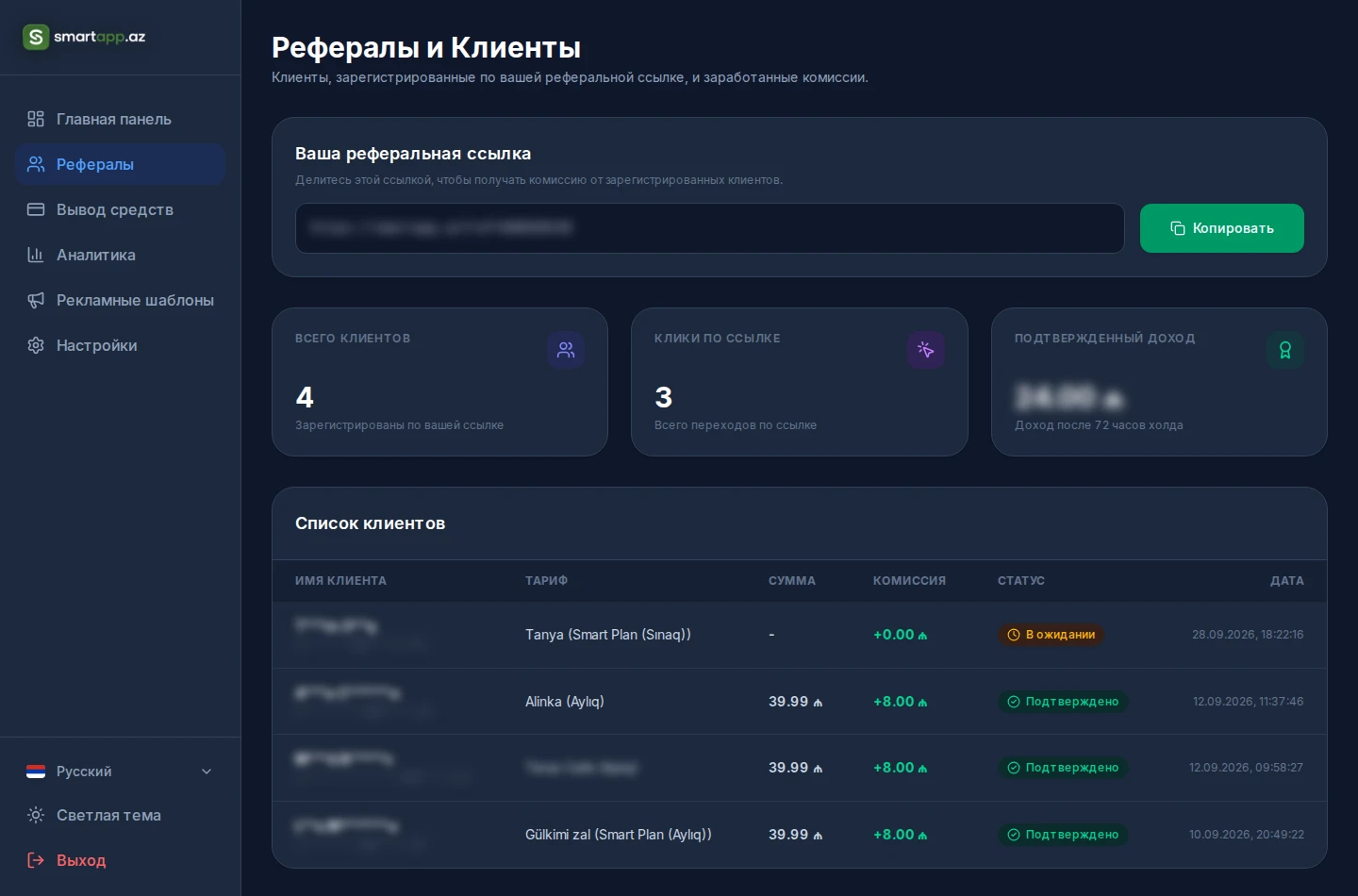Click the +0.00 commission value
The width and height of the screenshot is (1358, 896).
pyautogui.click(x=900, y=635)
